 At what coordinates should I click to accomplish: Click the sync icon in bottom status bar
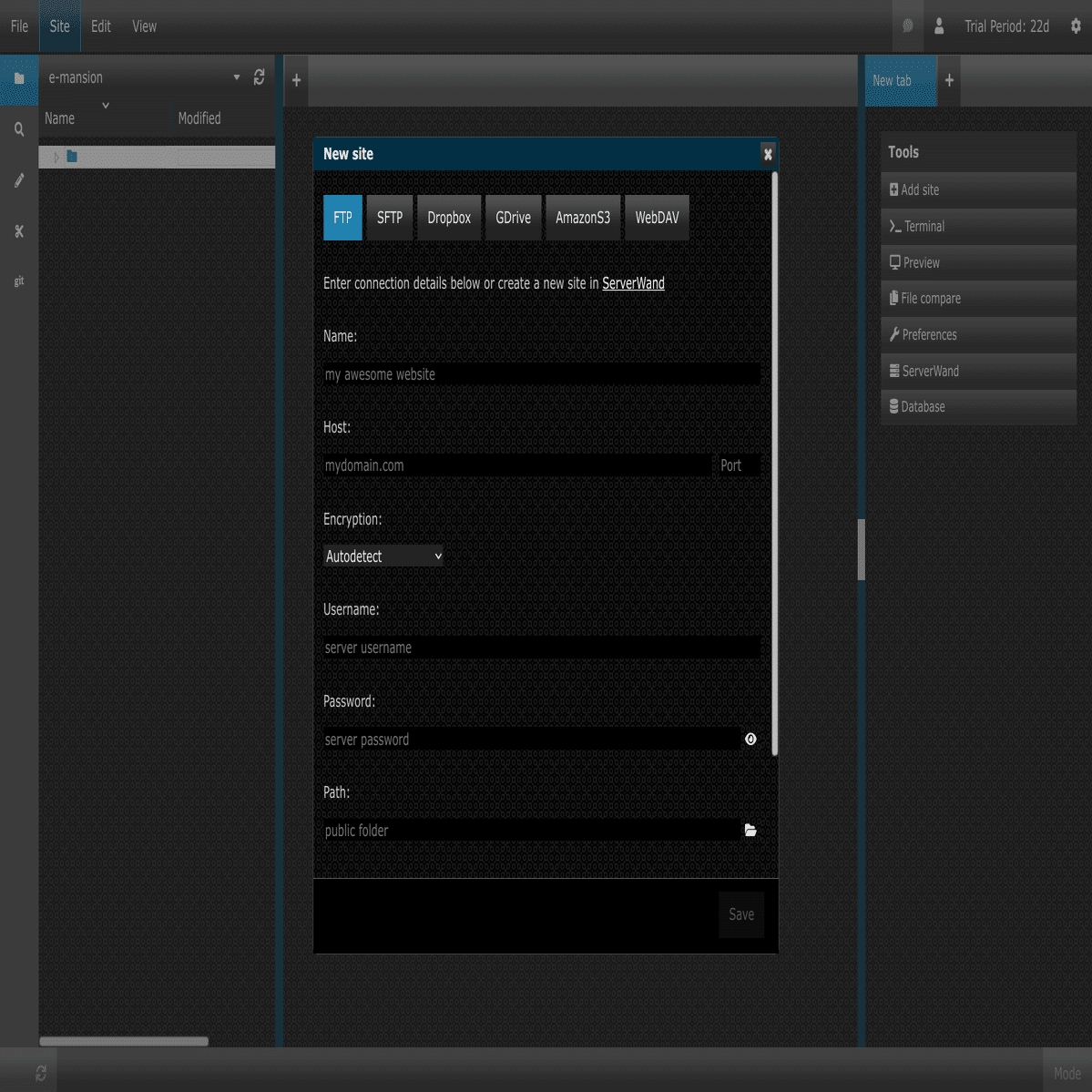(x=41, y=1073)
